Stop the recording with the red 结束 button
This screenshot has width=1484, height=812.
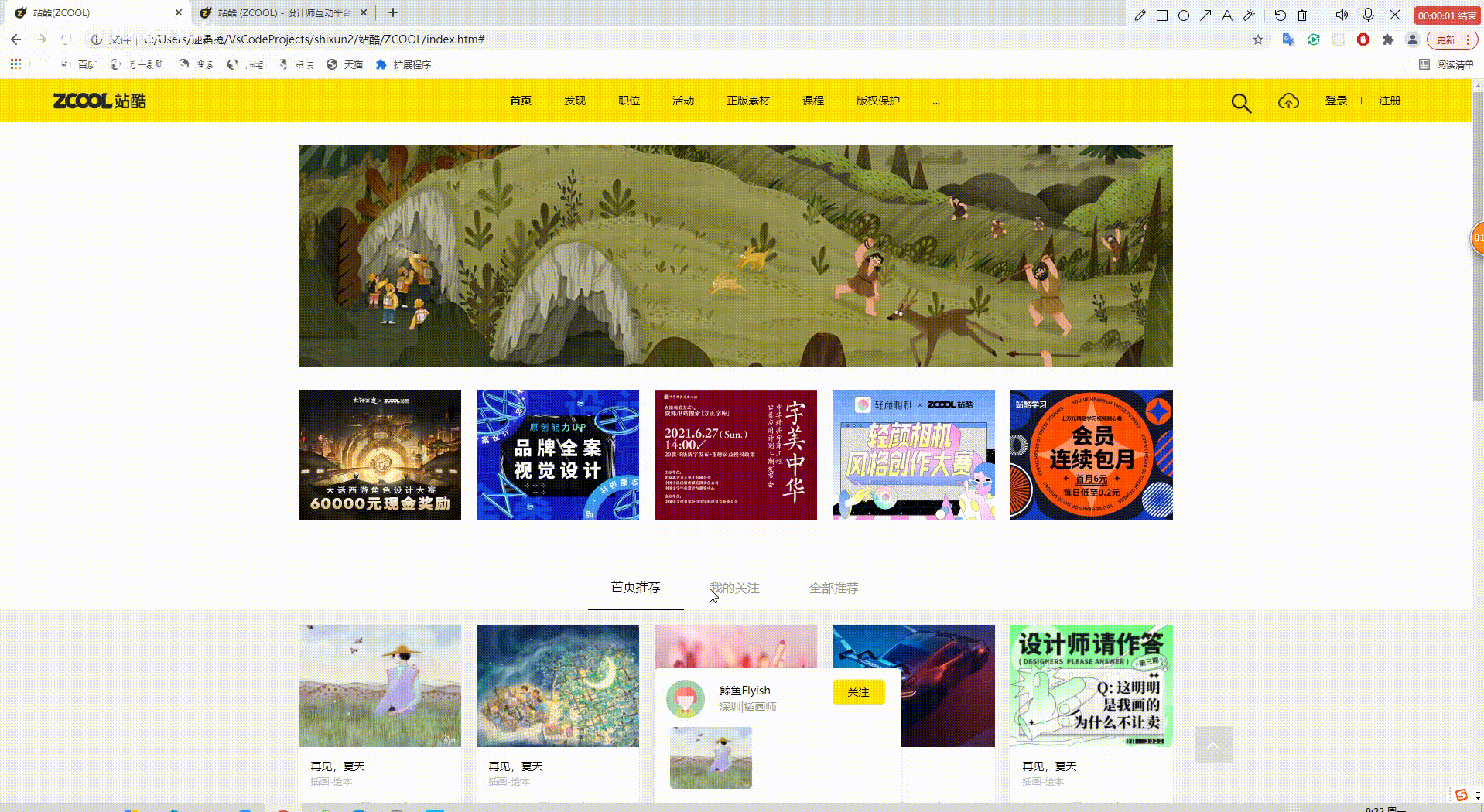(x=1448, y=15)
